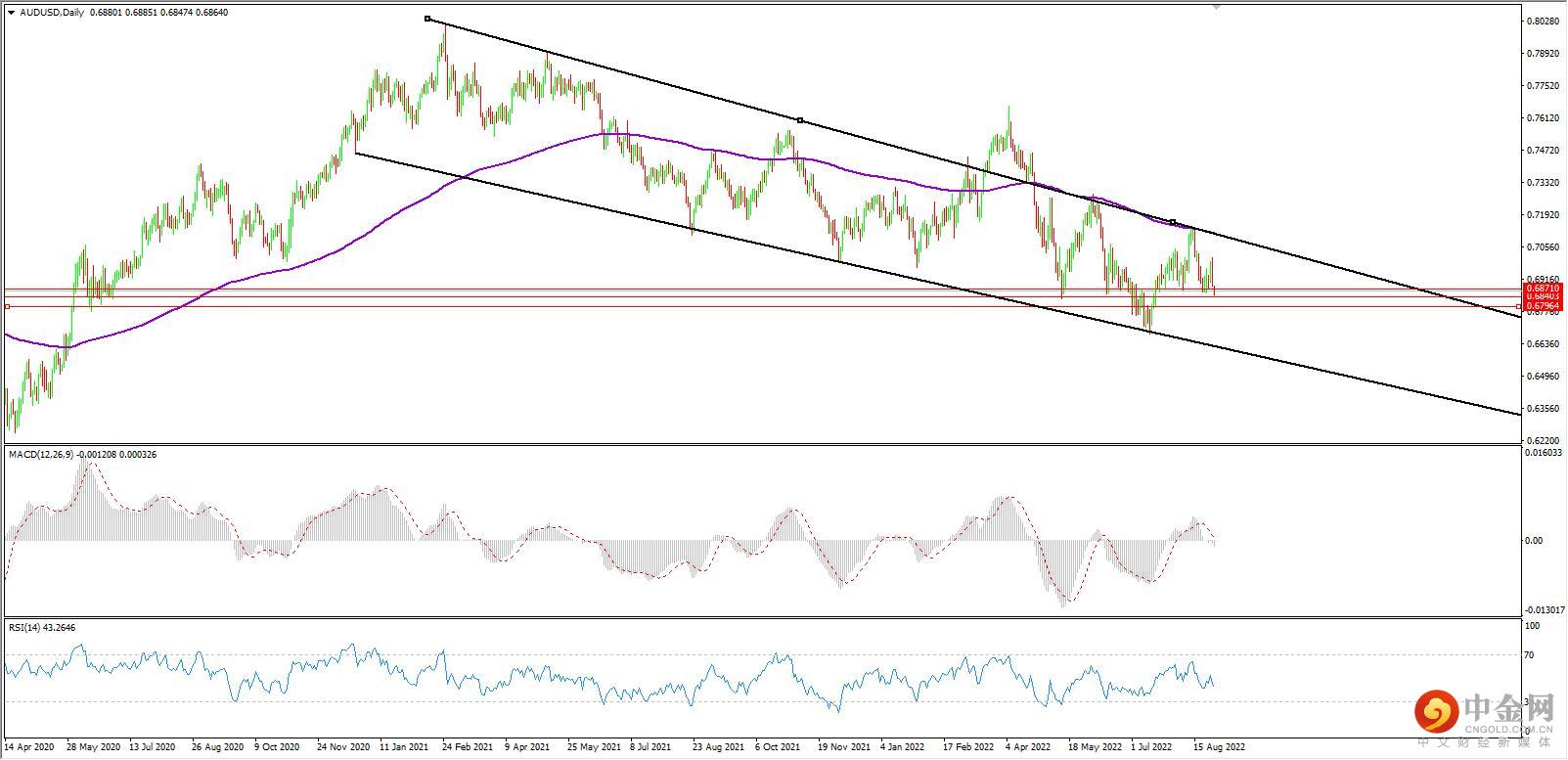Click the 0.78920 price axis label

point(1543,53)
